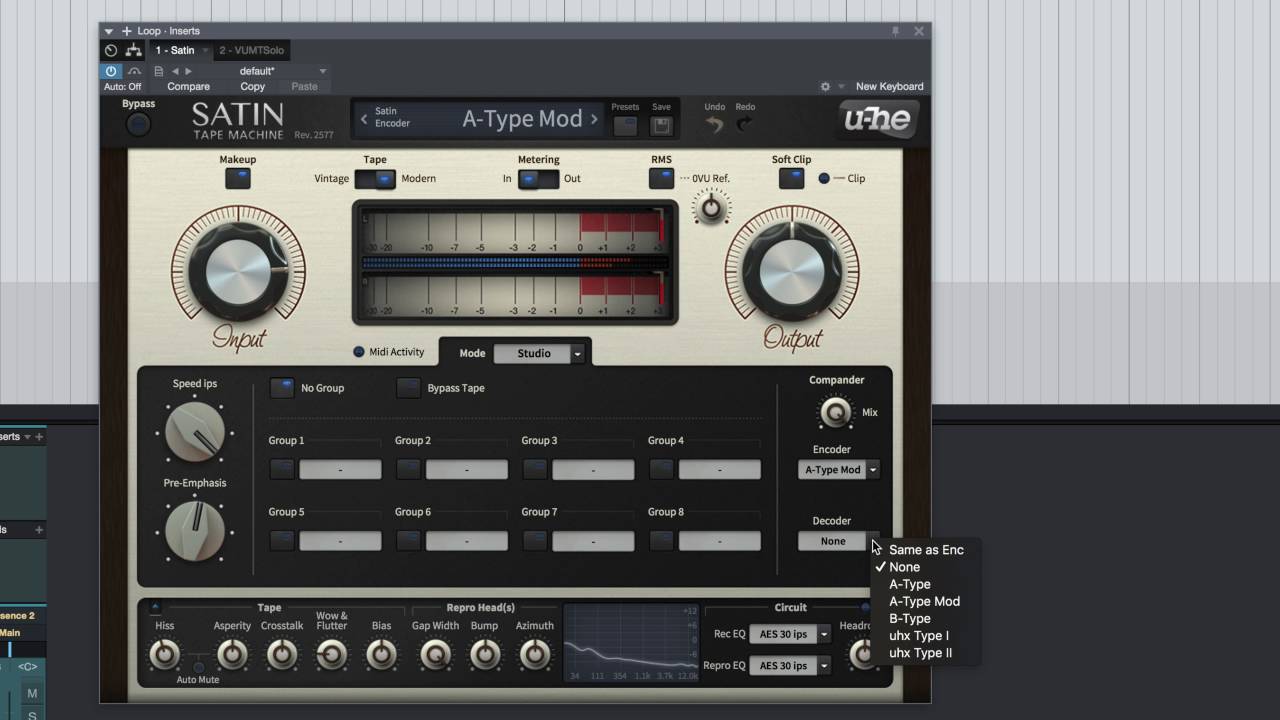Click the Wow & Flutter knob
This screenshot has height=720, width=1280.
[x=332, y=655]
